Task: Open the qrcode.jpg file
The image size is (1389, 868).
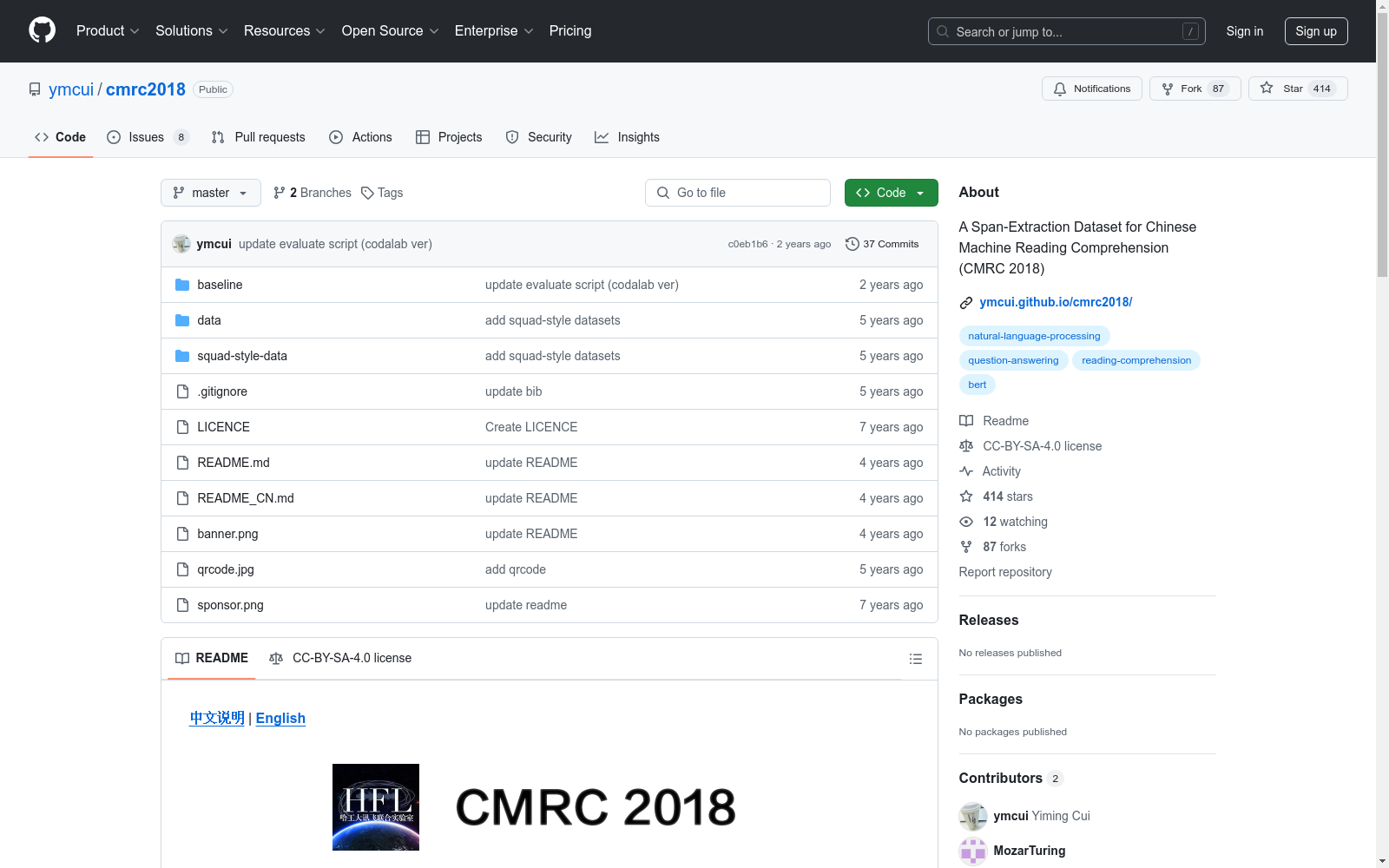Action: point(226,569)
